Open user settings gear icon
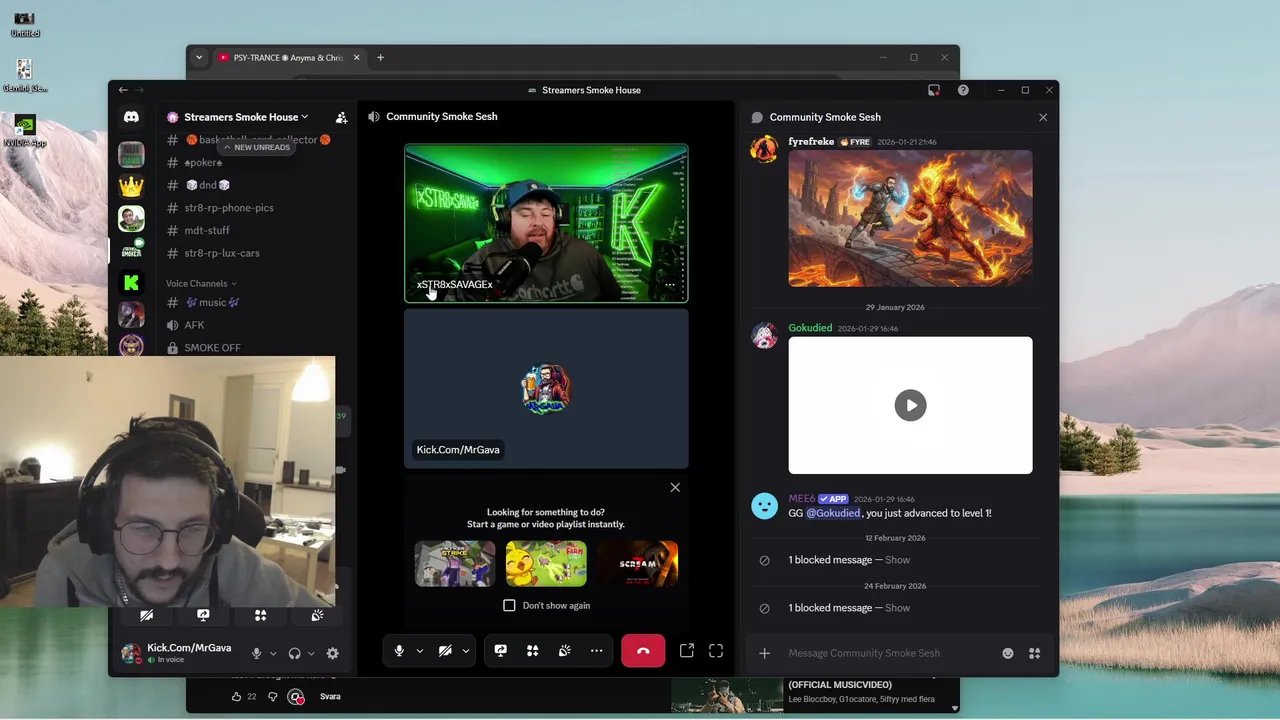Image resolution: width=1280 pixels, height=720 pixels. (x=332, y=653)
